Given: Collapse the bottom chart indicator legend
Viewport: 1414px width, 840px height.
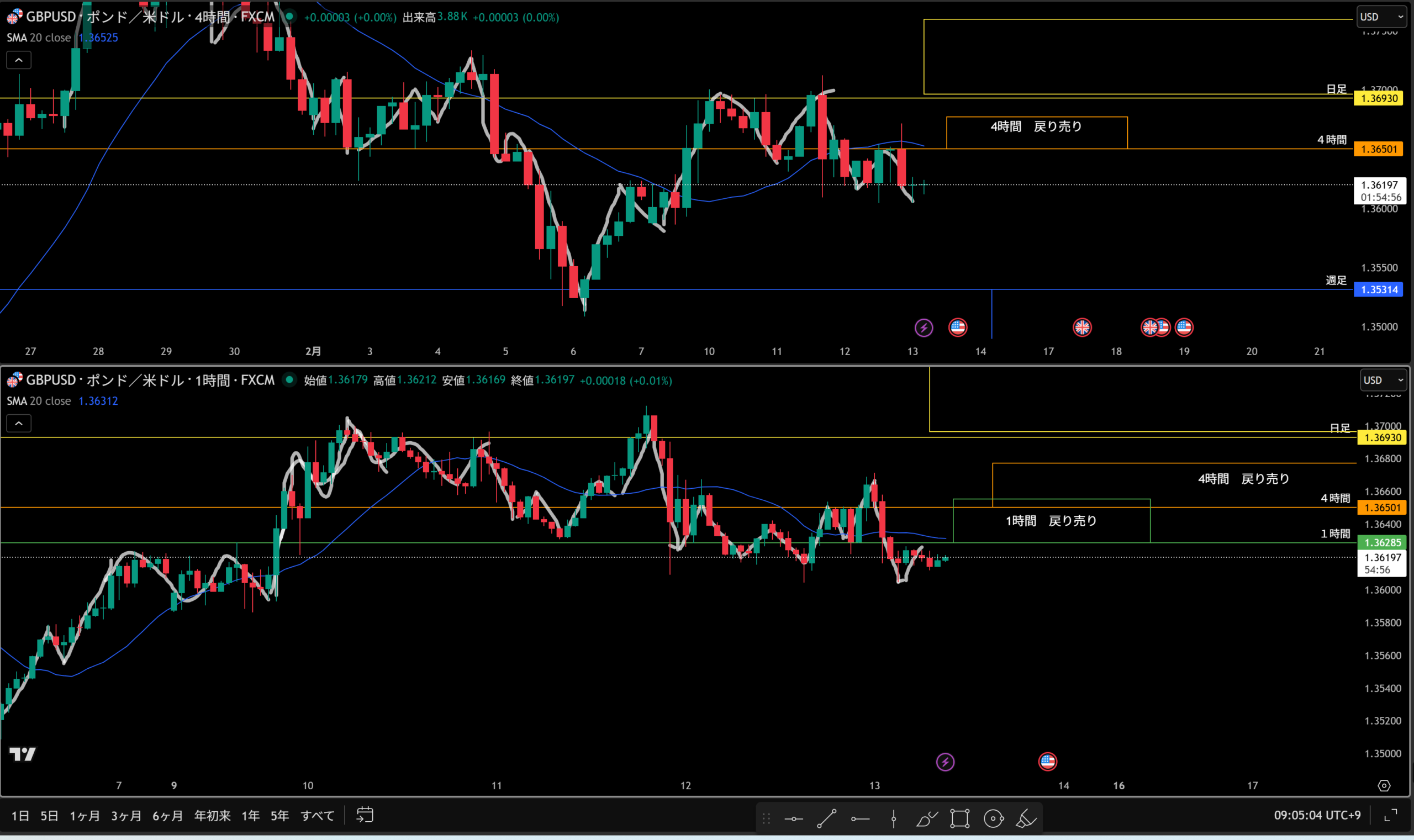Looking at the screenshot, I should pos(19,424).
